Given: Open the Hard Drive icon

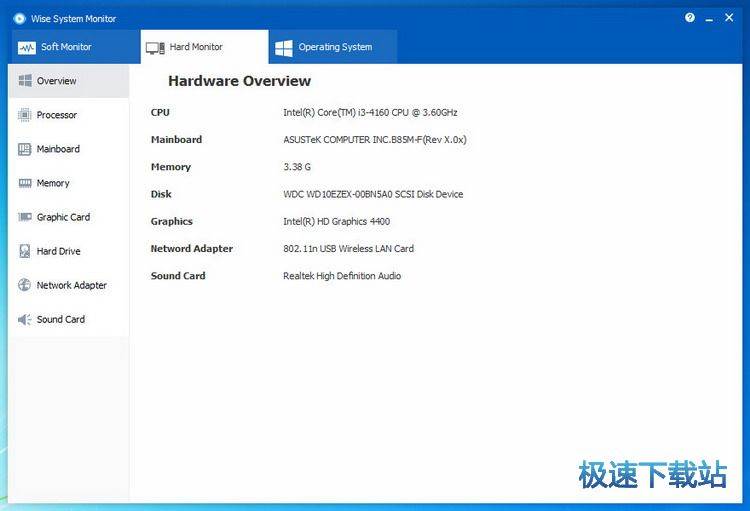Looking at the screenshot, I should (x=25, y=251).
